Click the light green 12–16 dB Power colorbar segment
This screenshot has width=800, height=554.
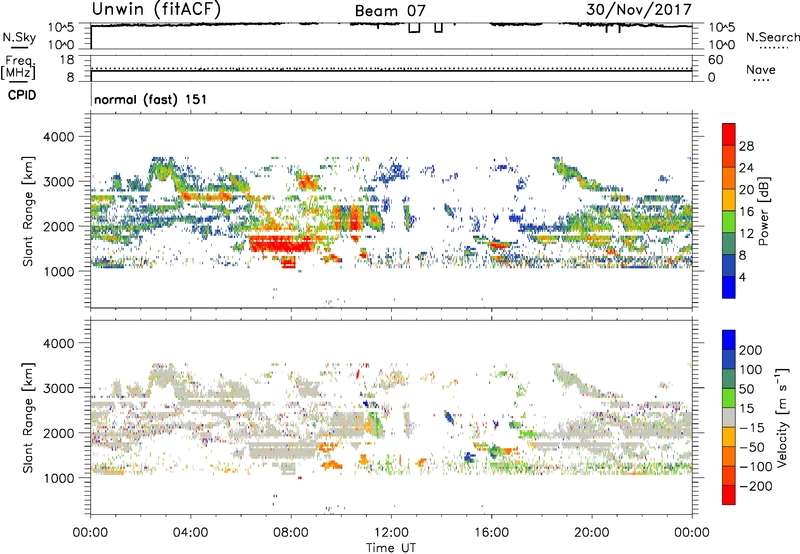point(729,221)
